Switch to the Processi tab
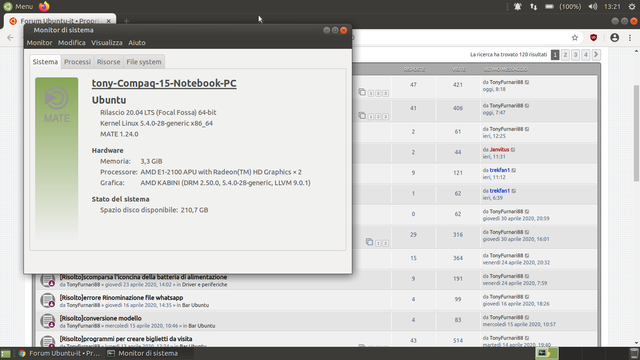Image resolution: width=640 pixels, height=360 pixels. (x=77, y=62)
